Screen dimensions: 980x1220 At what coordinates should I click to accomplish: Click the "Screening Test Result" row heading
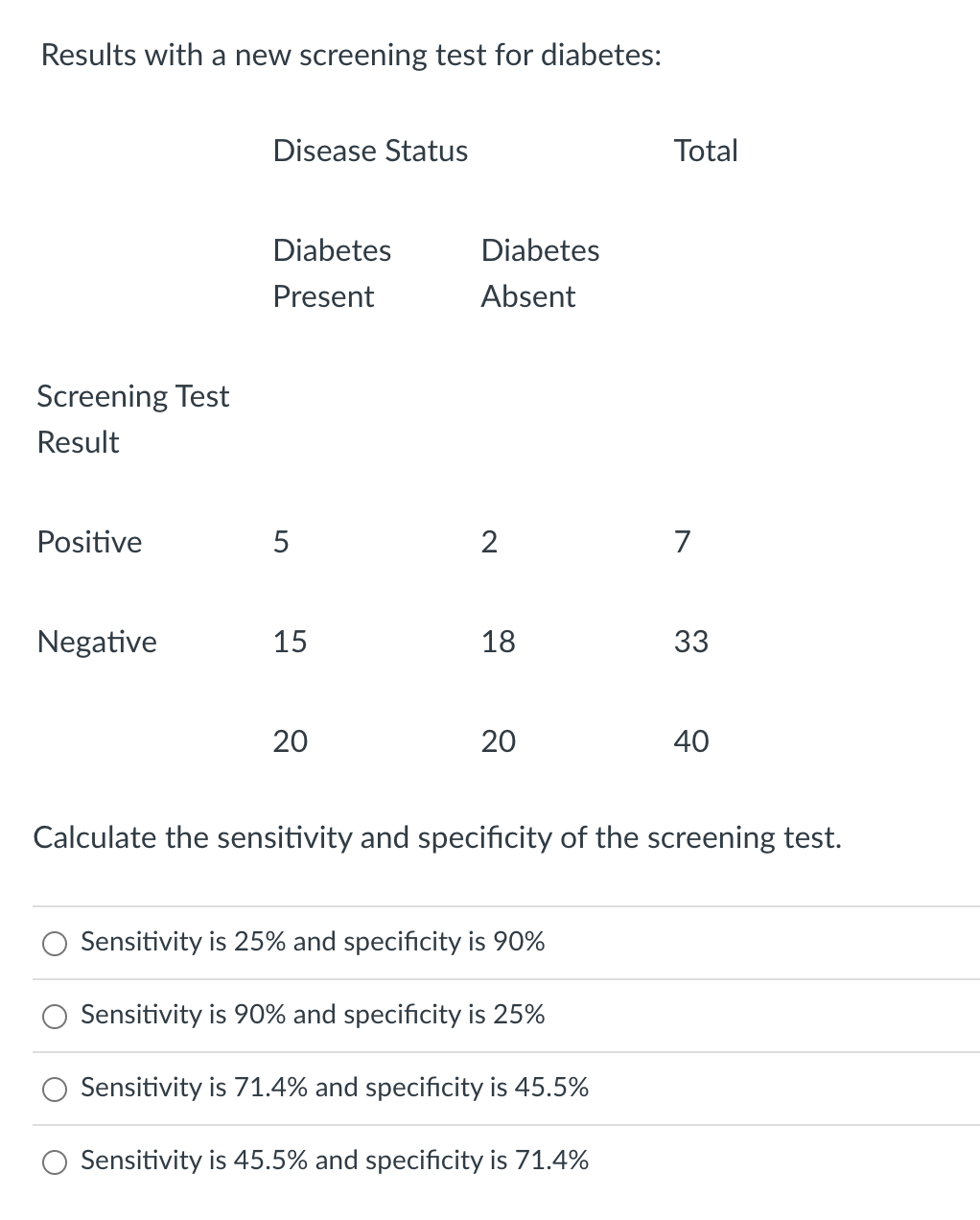coord(132,419)
